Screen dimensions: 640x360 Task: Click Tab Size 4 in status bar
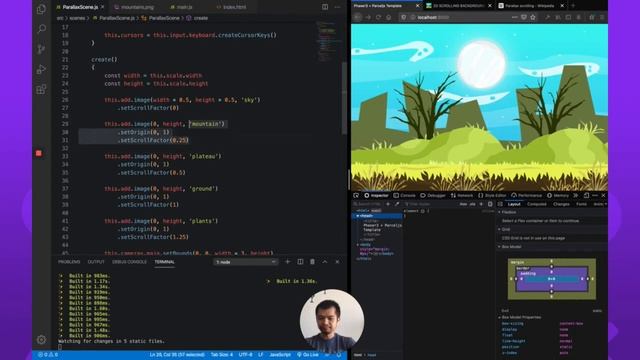222,355
